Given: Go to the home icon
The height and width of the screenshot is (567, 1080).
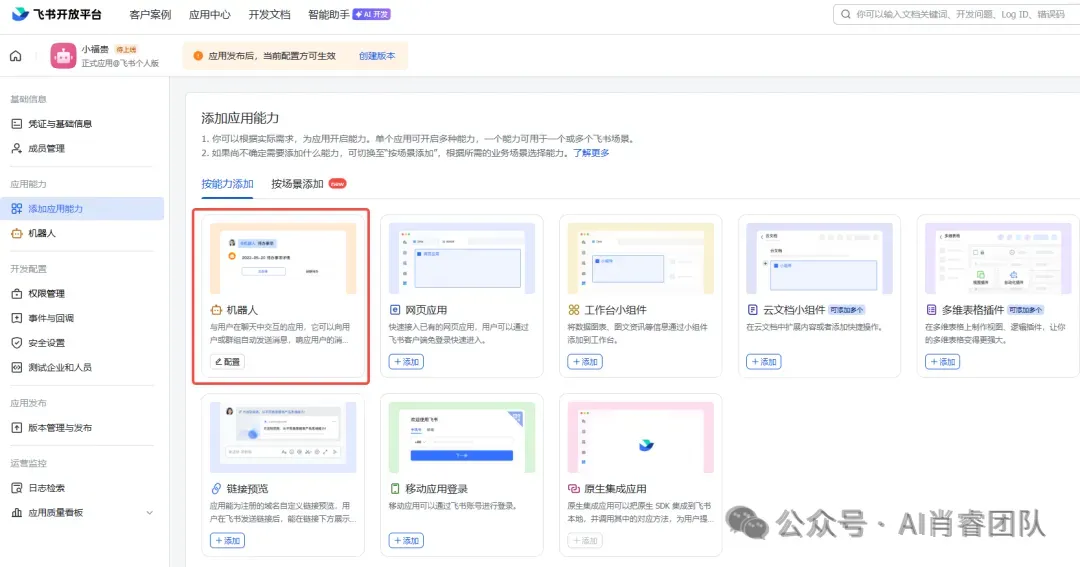Looking at the screenshot, I should [x=15, y=56].
